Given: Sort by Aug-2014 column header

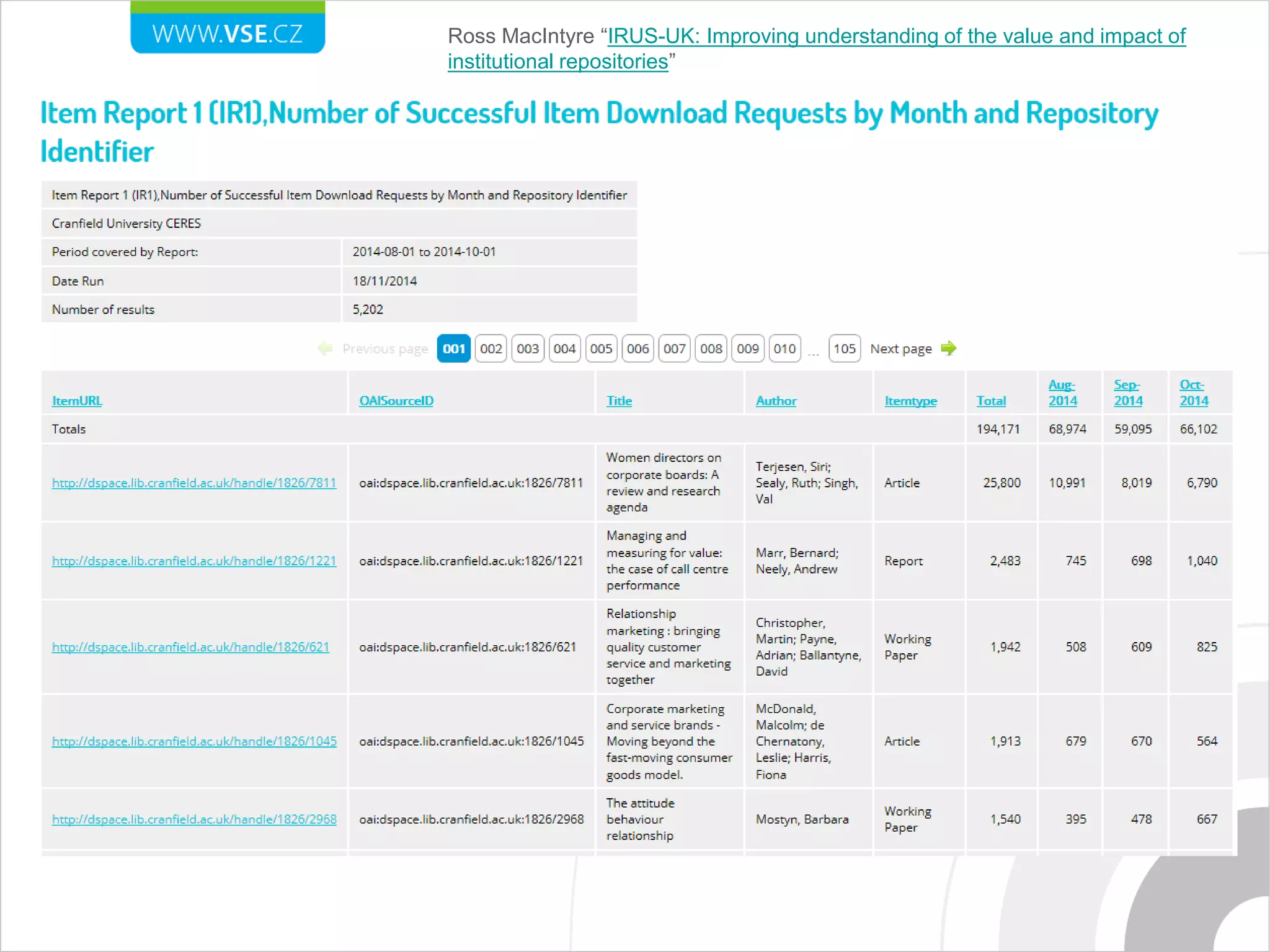Looking at the screenshot, I should point(1063,392).
